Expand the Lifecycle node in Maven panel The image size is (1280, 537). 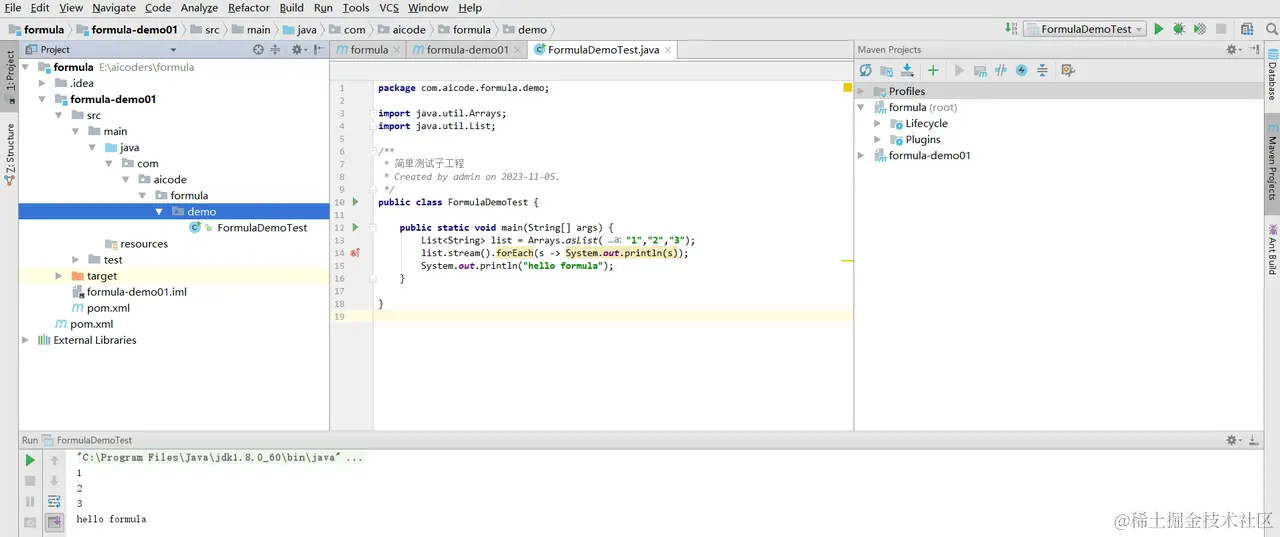(x=877, y=124)
